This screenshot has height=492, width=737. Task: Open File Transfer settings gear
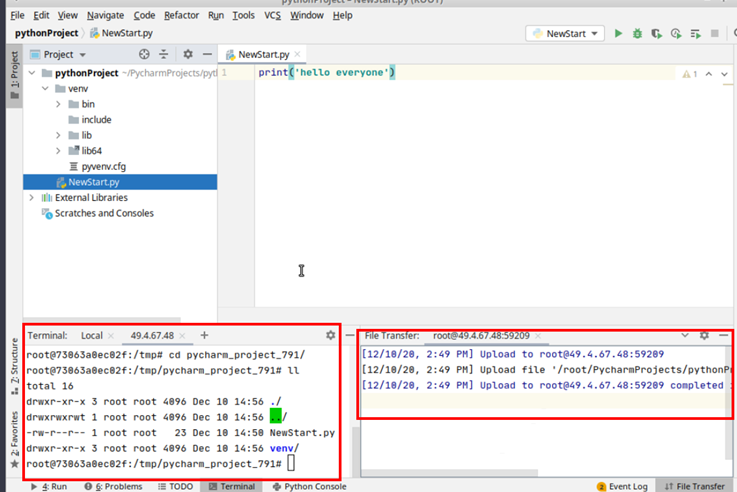click(x=704, y=335)
